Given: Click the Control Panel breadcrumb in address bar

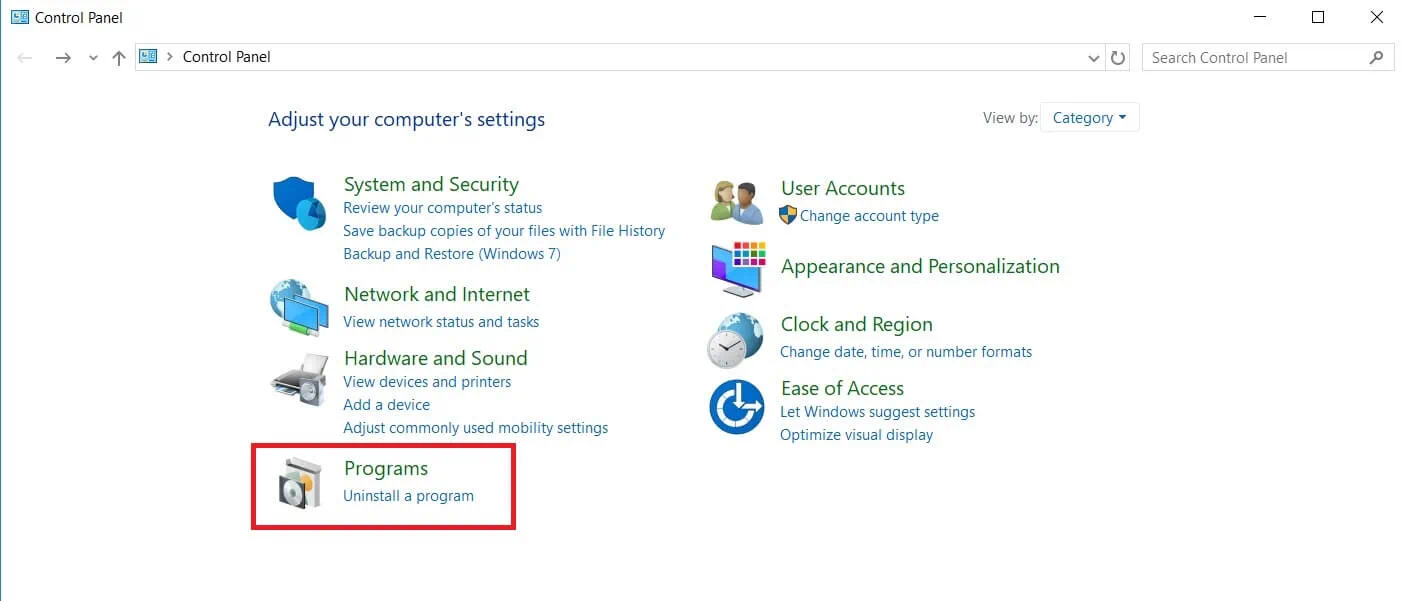Looking at the screenshot, I should click(x=226, y=57).
